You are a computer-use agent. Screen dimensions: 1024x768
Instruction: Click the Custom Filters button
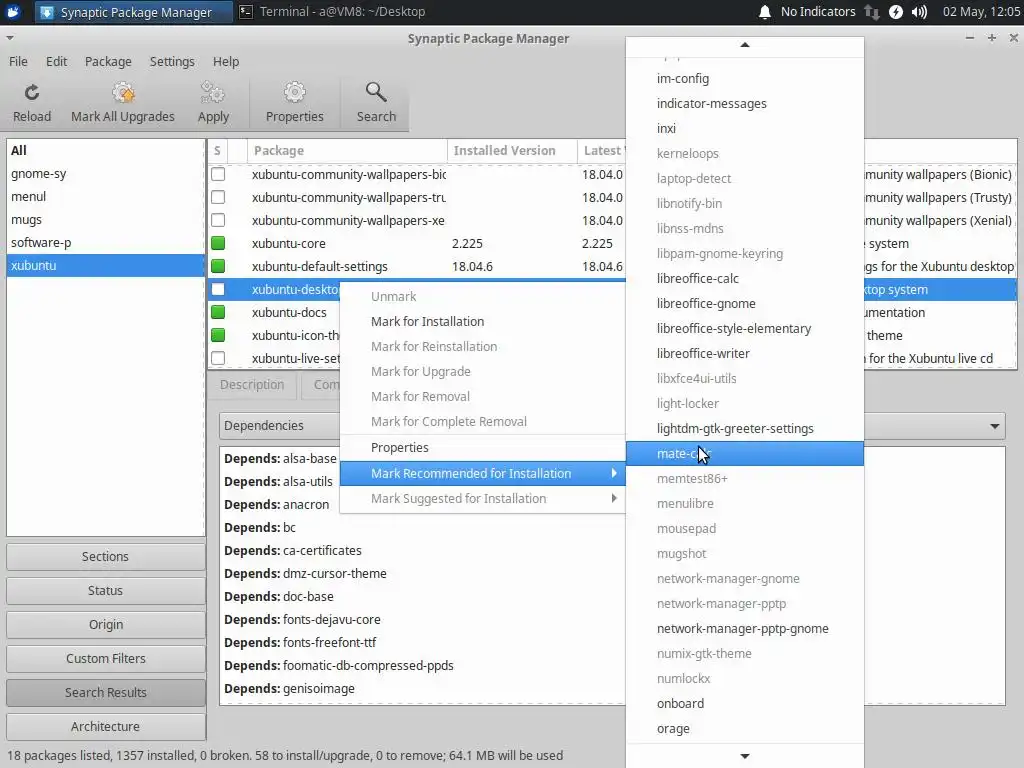(106, 659)
